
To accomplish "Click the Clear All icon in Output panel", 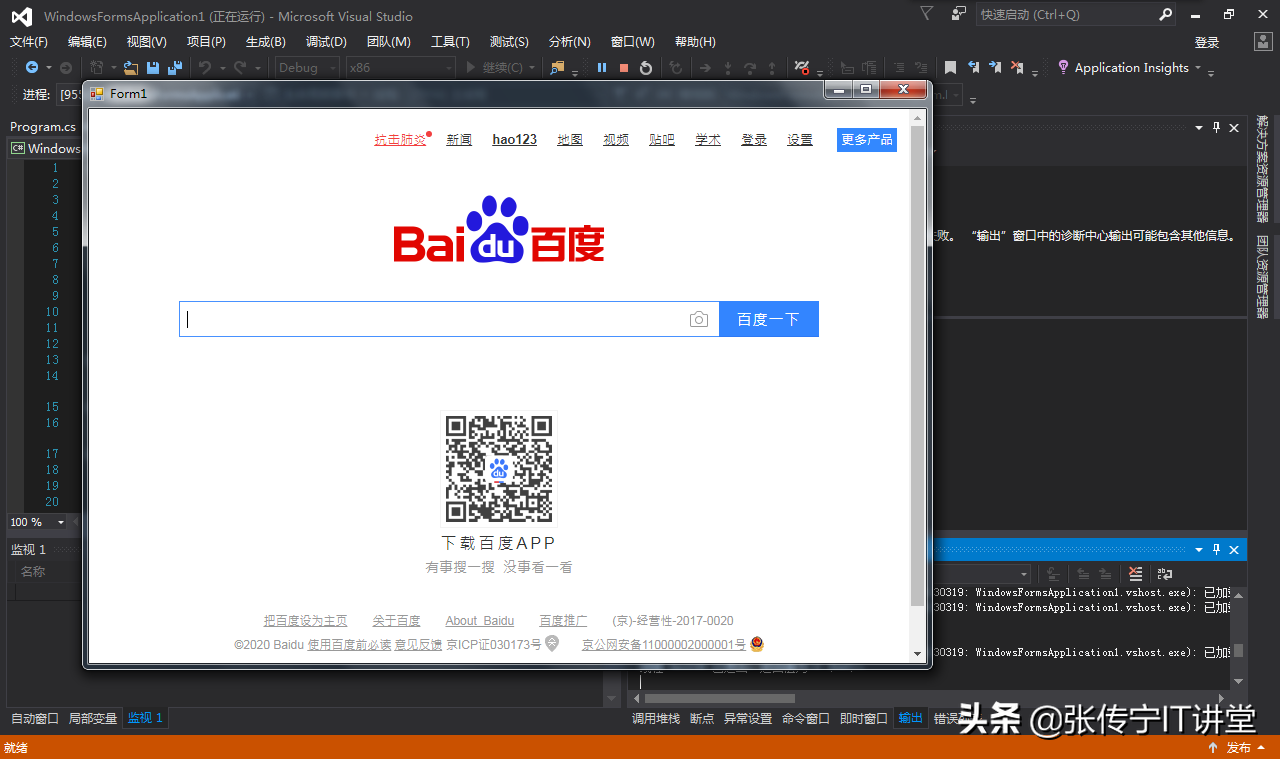I will coord(1135,574).
